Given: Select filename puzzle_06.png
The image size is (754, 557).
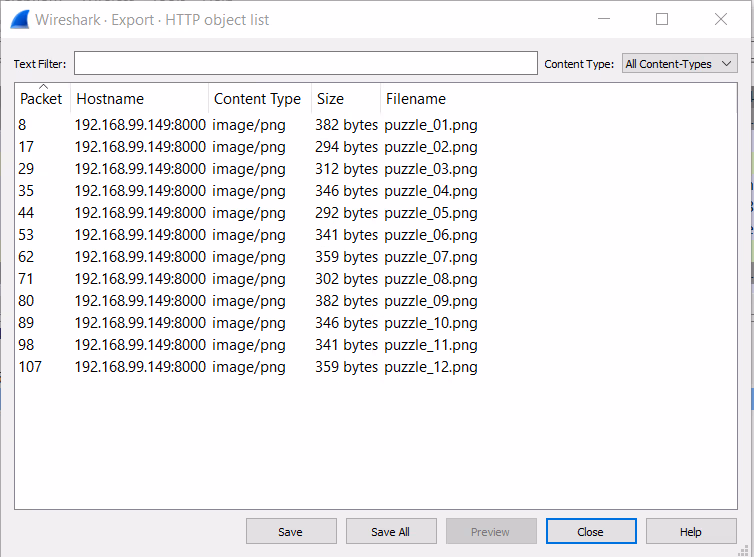Looking at the screenshot, I should click(431, 235).
